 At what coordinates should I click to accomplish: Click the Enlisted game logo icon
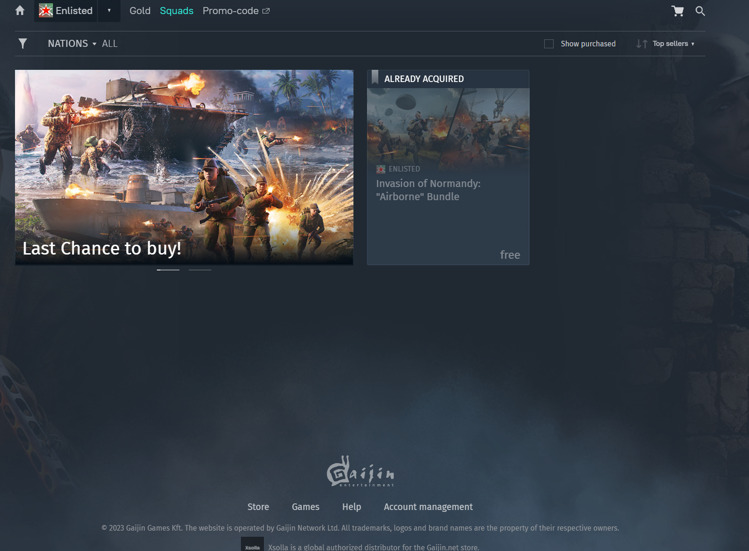pos(46,11)
